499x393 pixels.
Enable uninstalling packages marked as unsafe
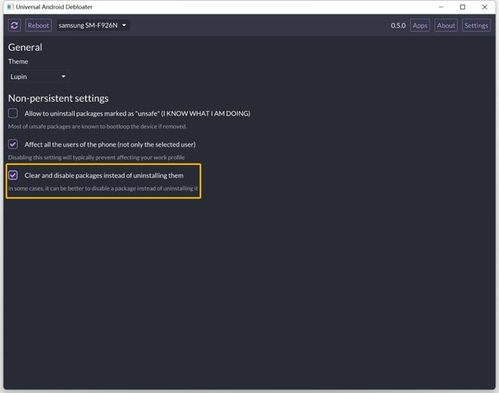coord(13,113)
